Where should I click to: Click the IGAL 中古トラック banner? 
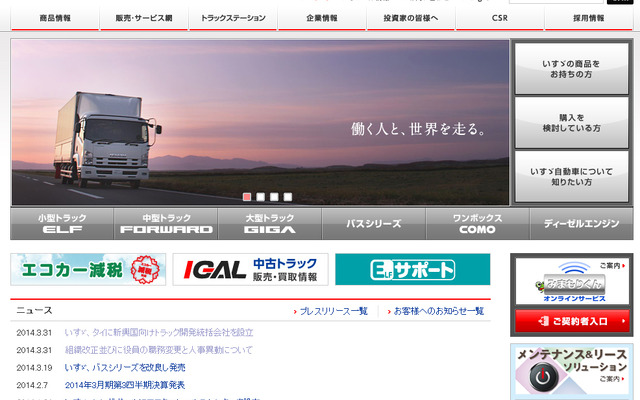251,269
